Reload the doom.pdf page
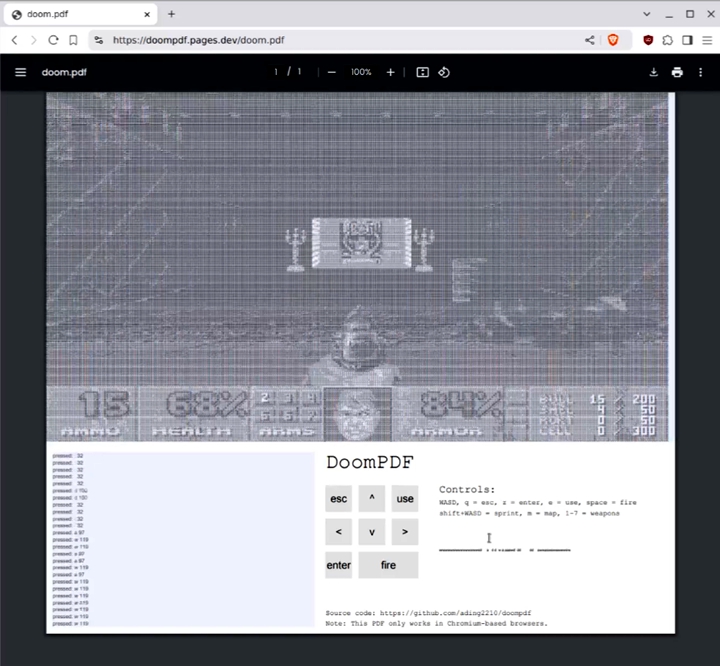Viewport: 720px width, 666px height. tap(53, 40)
